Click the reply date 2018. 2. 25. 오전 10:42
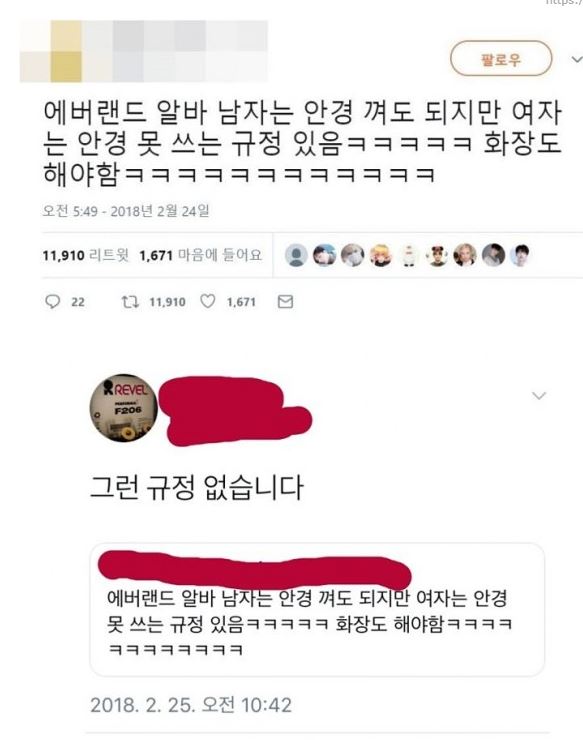The height and width of the screenshot is (740, 583). click(x=191, y=705)
